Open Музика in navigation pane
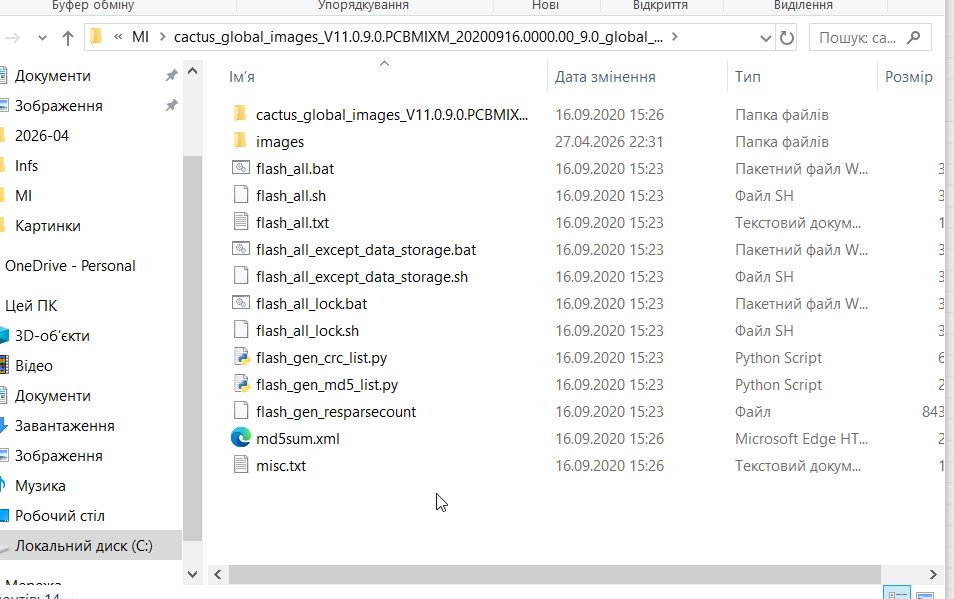 coord(40,486)
